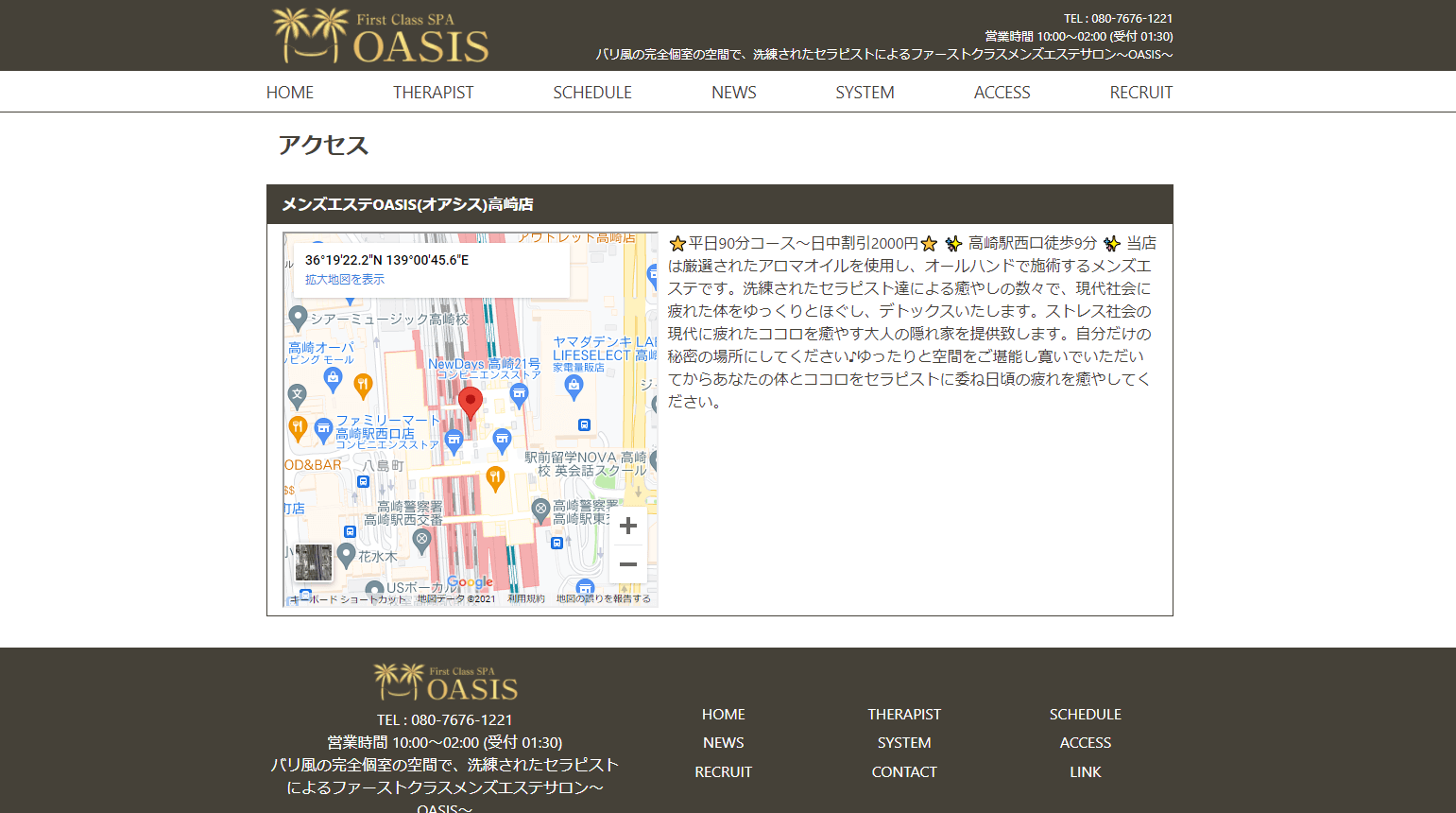Go to HOME via footer link

click(x=724, y=715)
